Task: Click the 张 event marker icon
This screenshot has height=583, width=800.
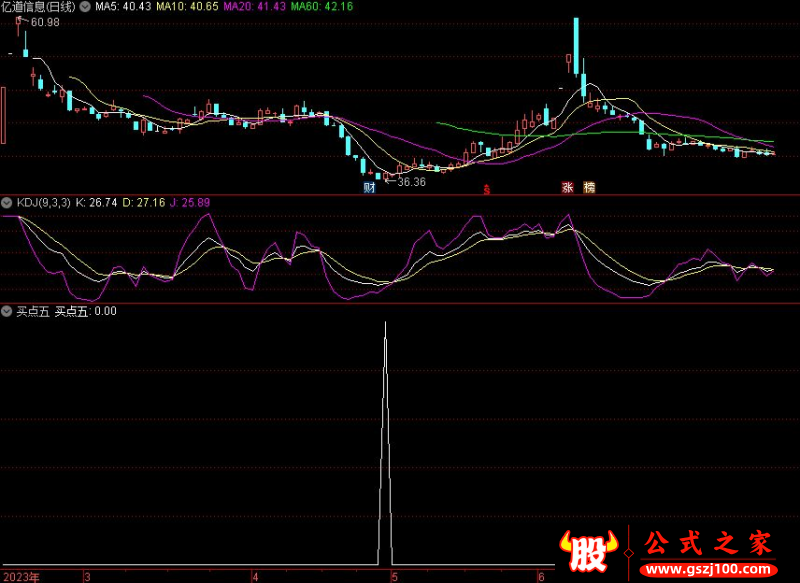Action: point(567,187)
